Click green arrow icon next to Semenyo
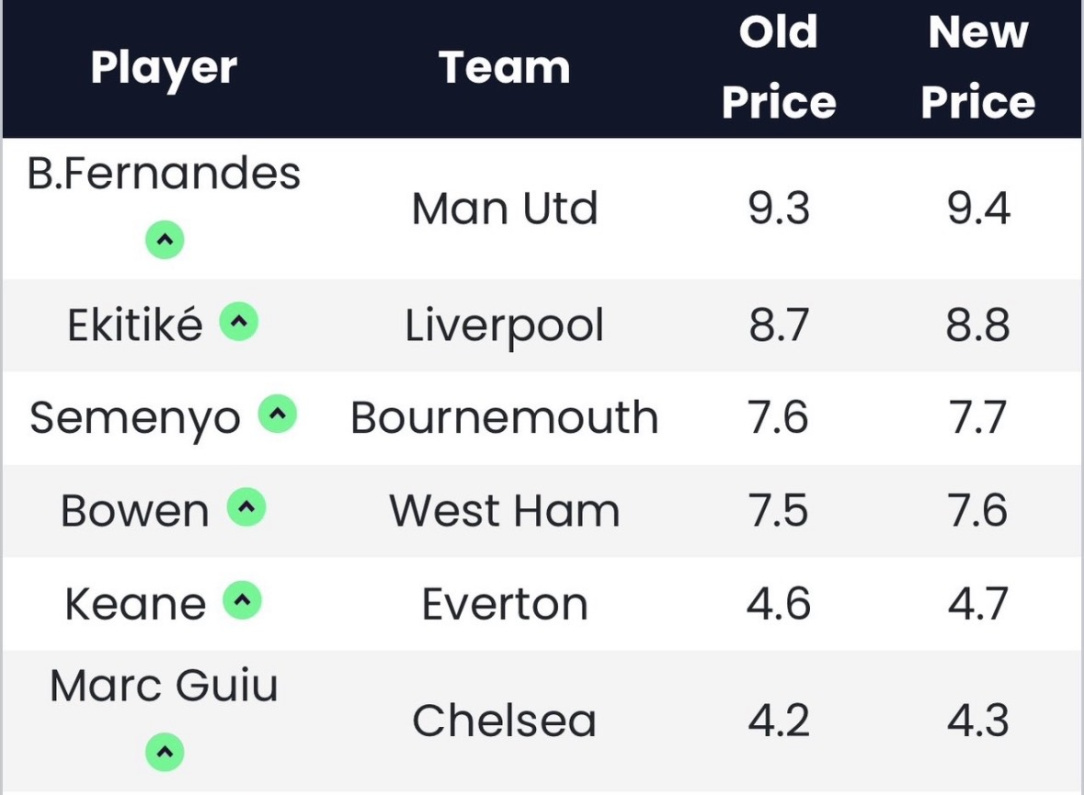Viewport: 1084px width, 795px height. tap(278, 415)
